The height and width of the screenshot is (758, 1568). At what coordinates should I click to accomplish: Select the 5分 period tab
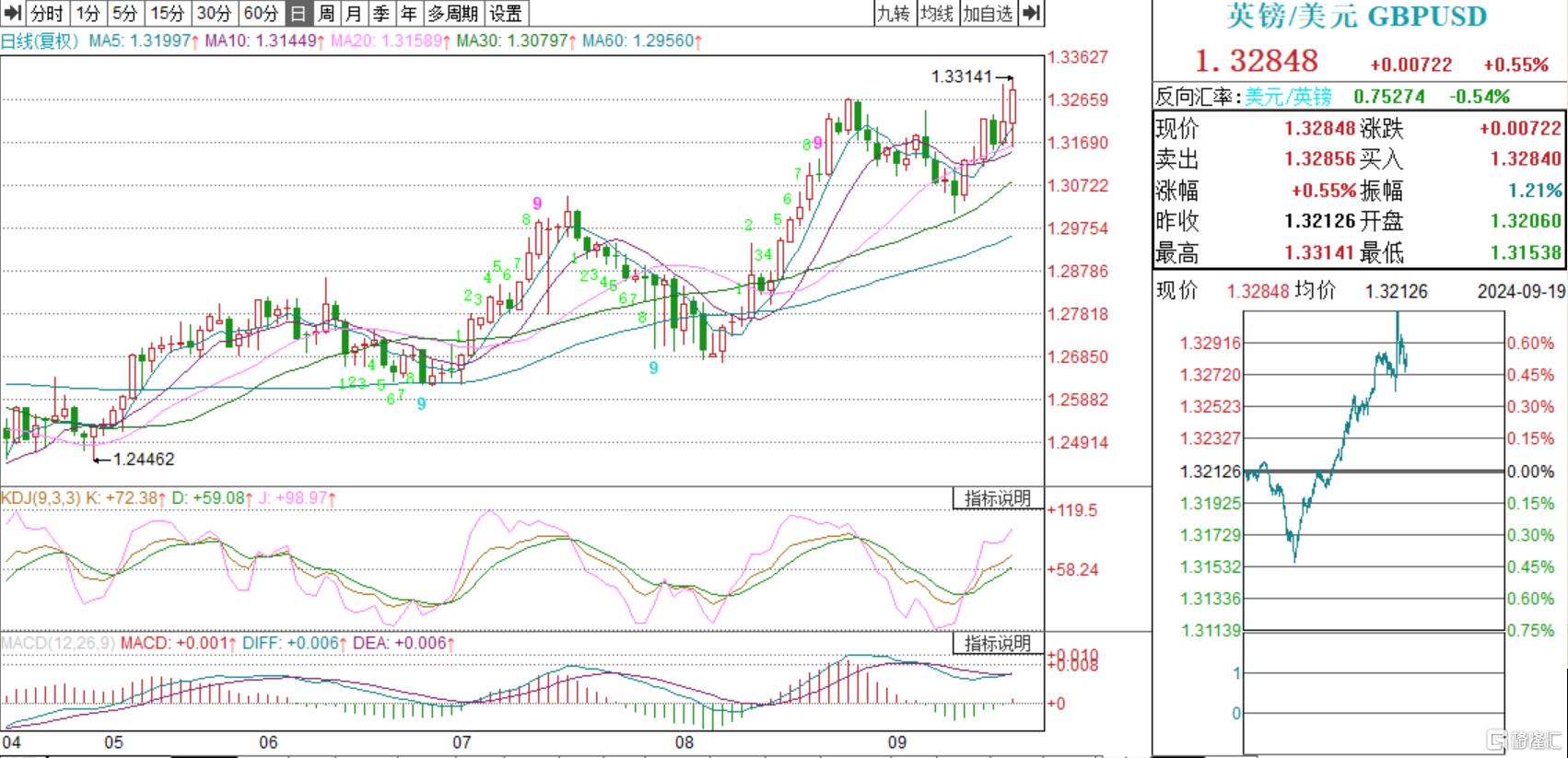coord(125,13)
